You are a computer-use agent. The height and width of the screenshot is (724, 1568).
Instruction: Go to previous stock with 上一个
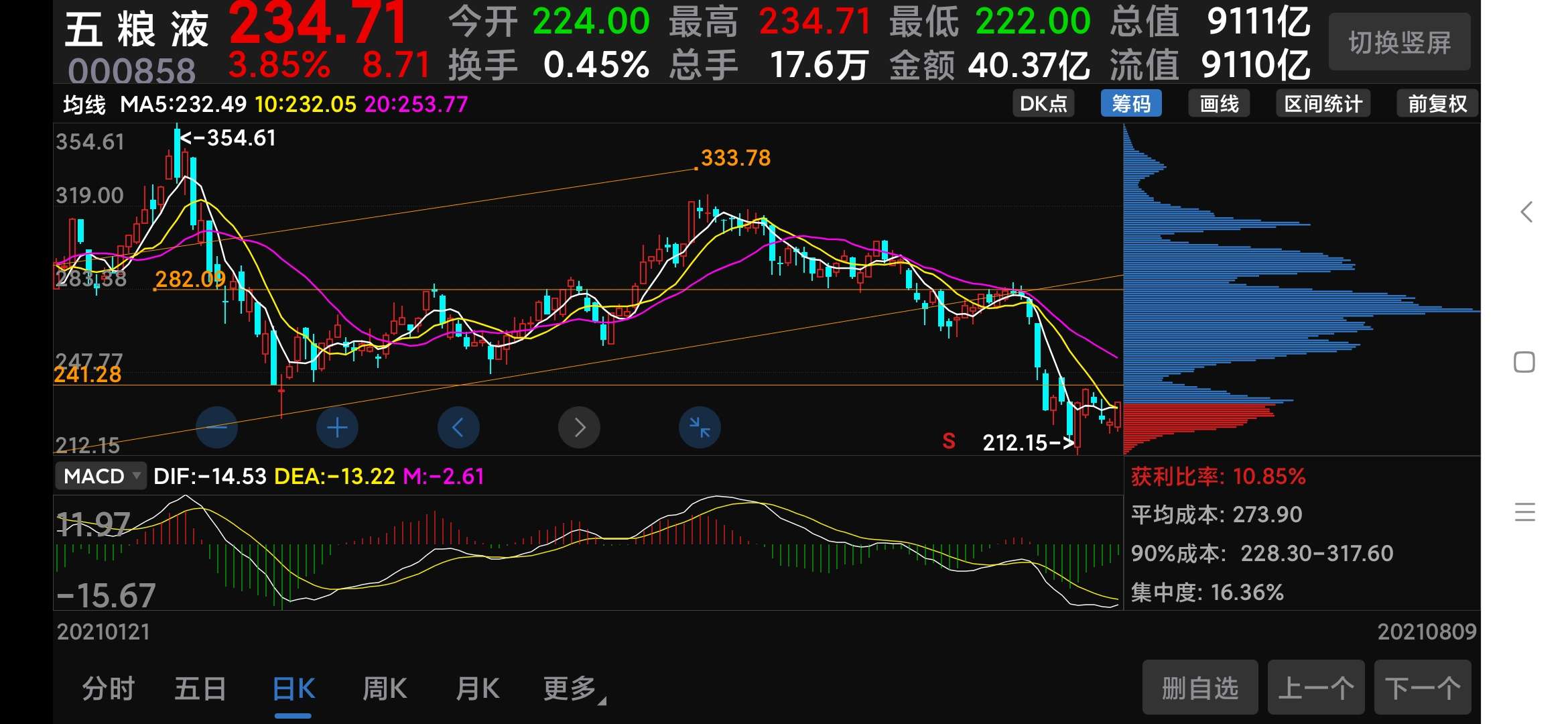coord(1316,687)
